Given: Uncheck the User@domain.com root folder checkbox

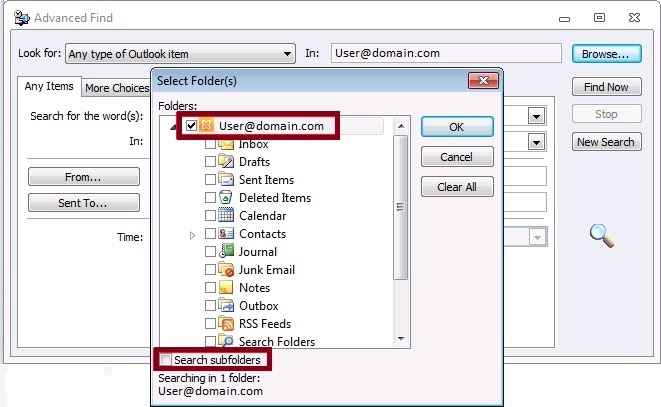Looking at the screenshot, I should click(191, 125).
